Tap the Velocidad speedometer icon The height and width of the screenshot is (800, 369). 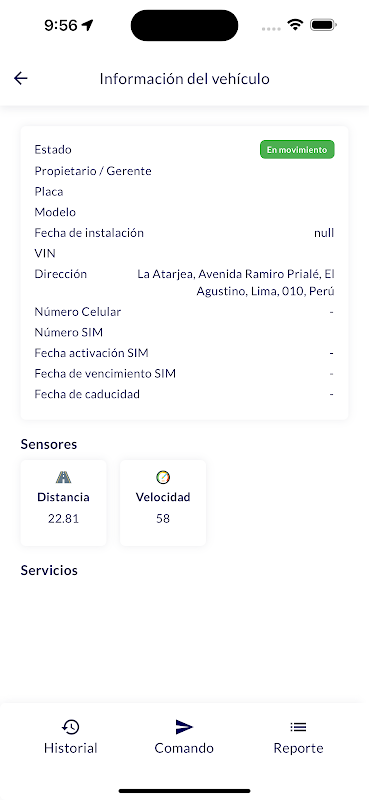pos(163,478)
